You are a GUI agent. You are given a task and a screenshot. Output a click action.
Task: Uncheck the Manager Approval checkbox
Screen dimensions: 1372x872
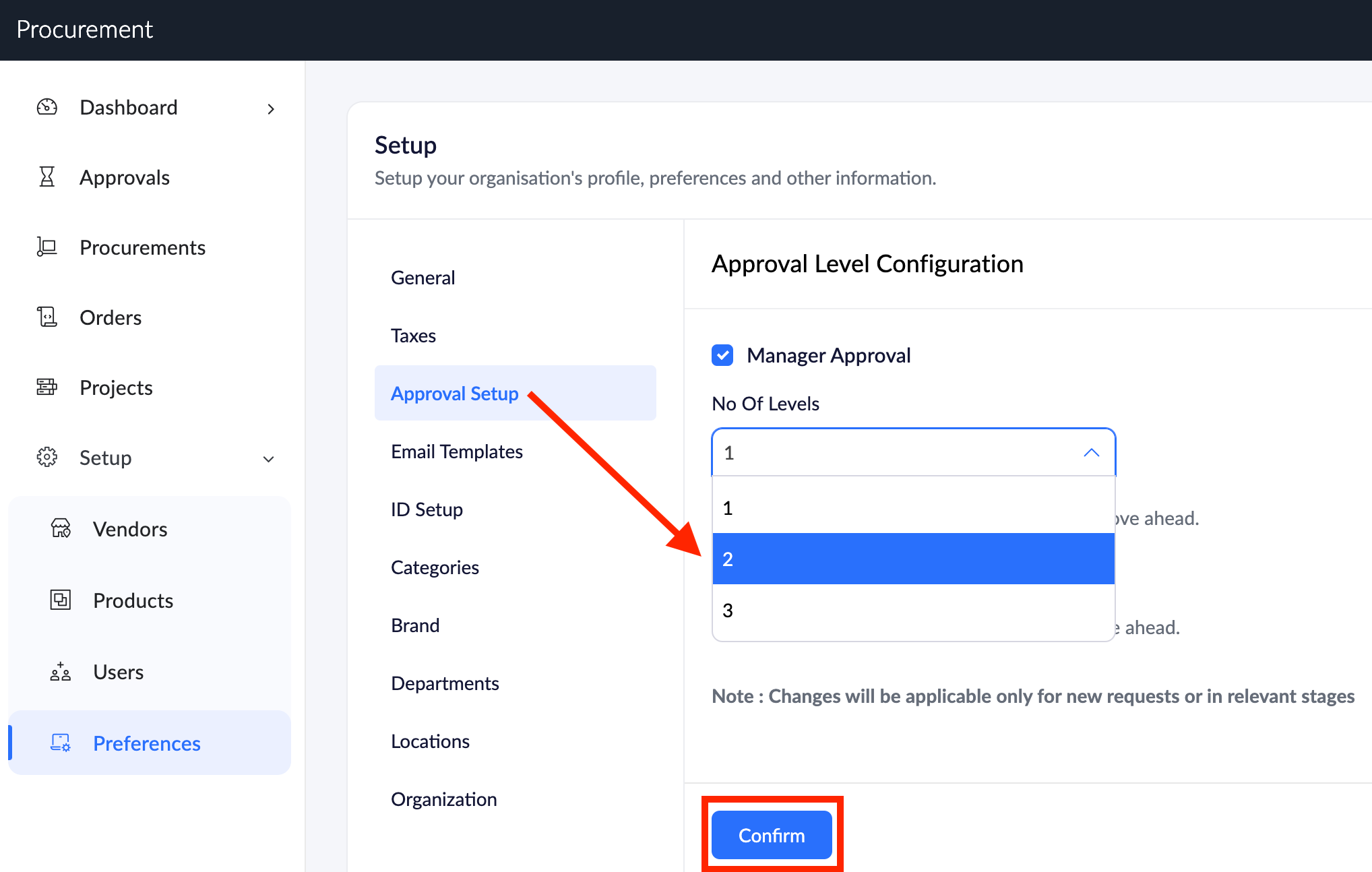pyautogui.click(x=722, y=355)
